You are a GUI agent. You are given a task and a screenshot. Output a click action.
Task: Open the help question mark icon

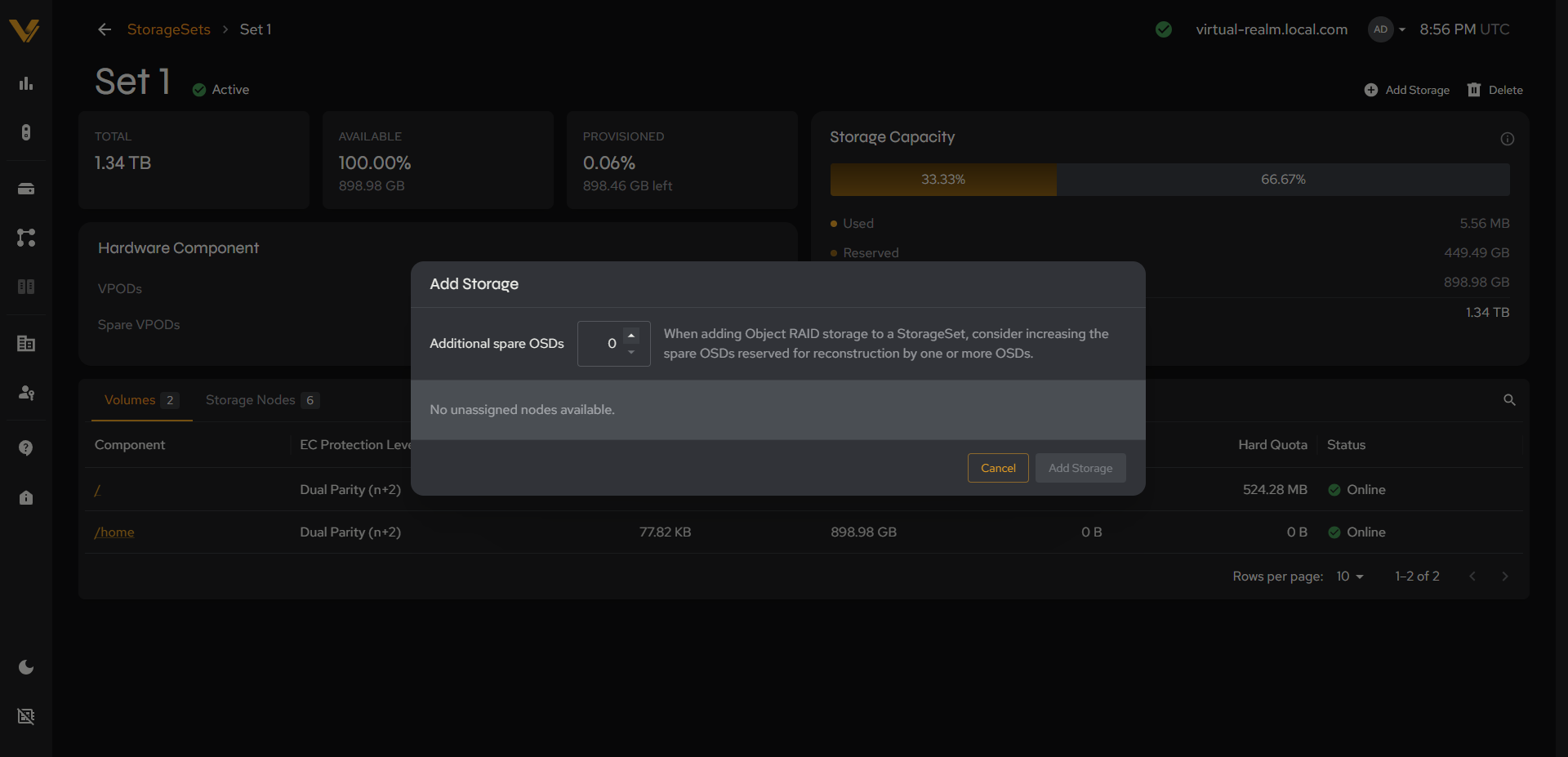point(26,448)
